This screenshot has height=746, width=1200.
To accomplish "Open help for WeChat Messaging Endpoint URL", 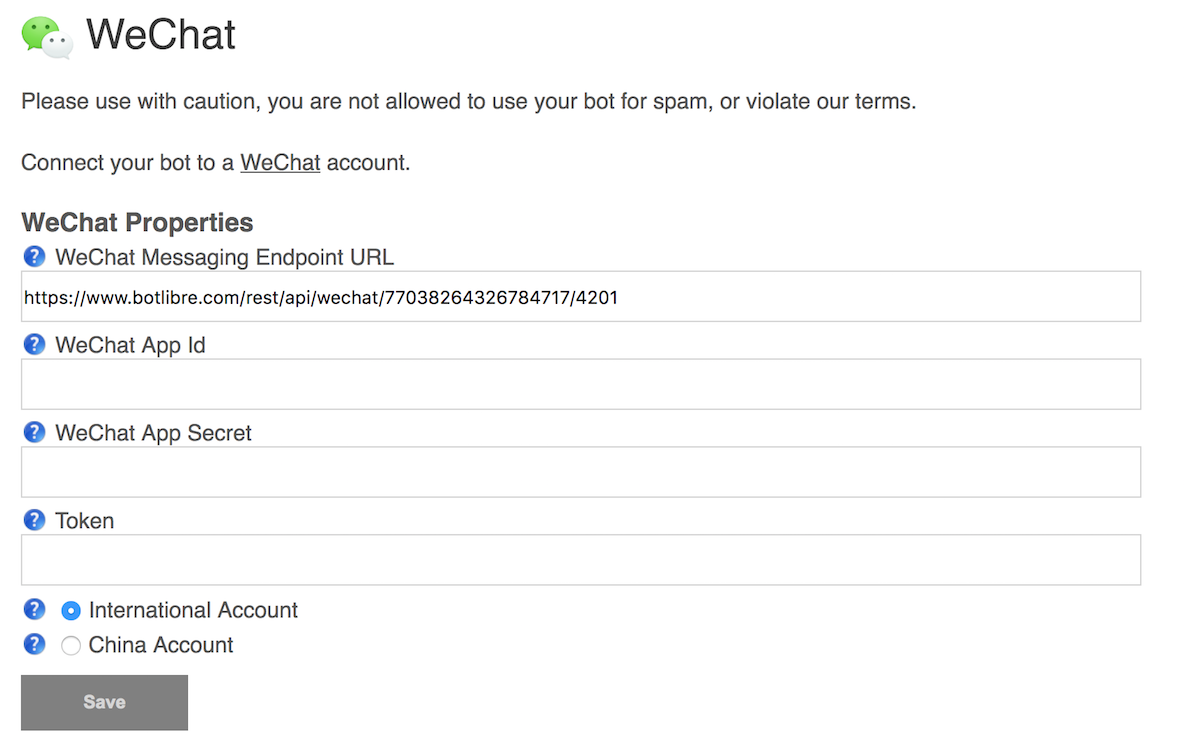I will click(34, 257).
